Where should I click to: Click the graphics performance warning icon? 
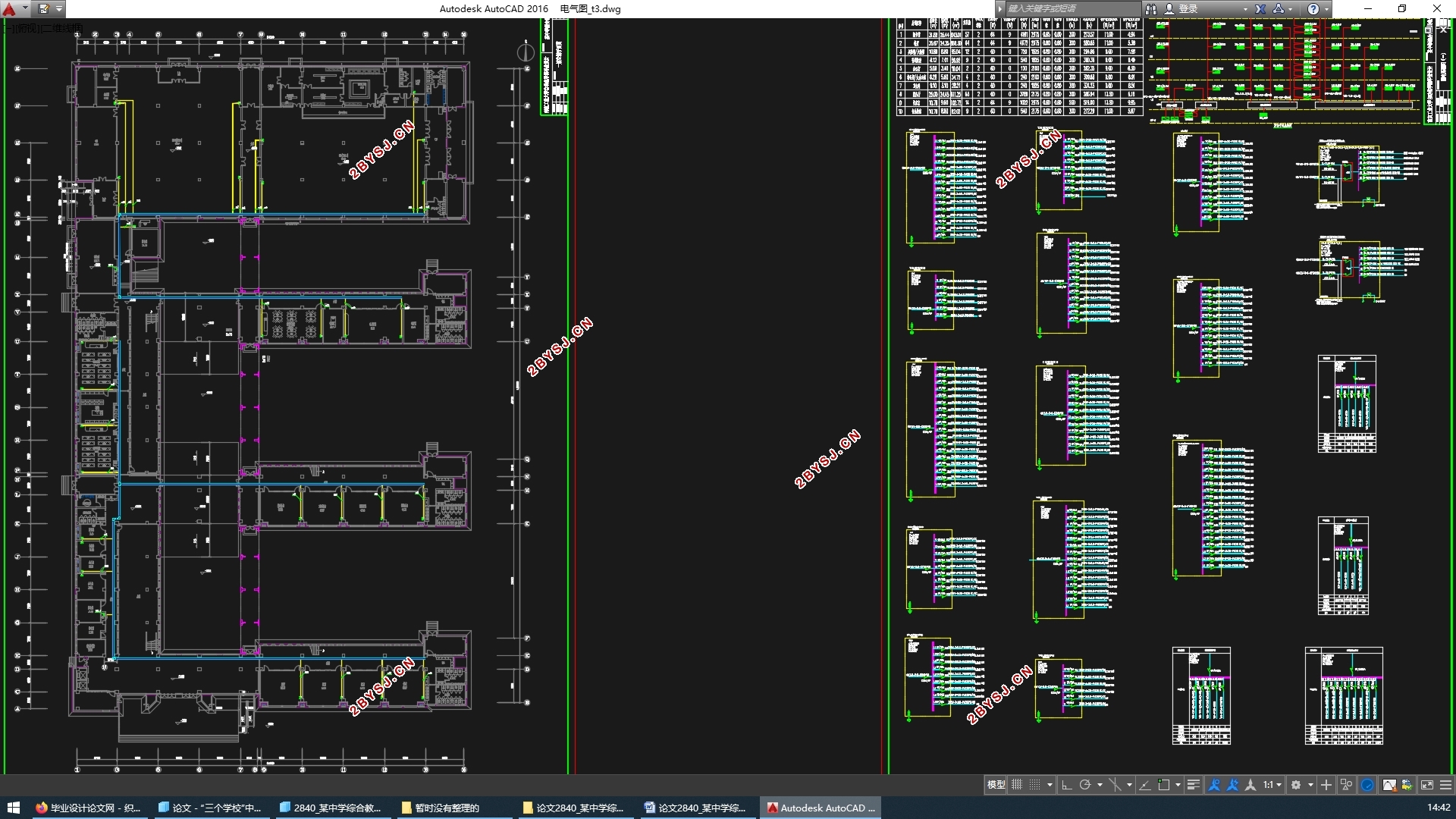tap(1389, 785)
